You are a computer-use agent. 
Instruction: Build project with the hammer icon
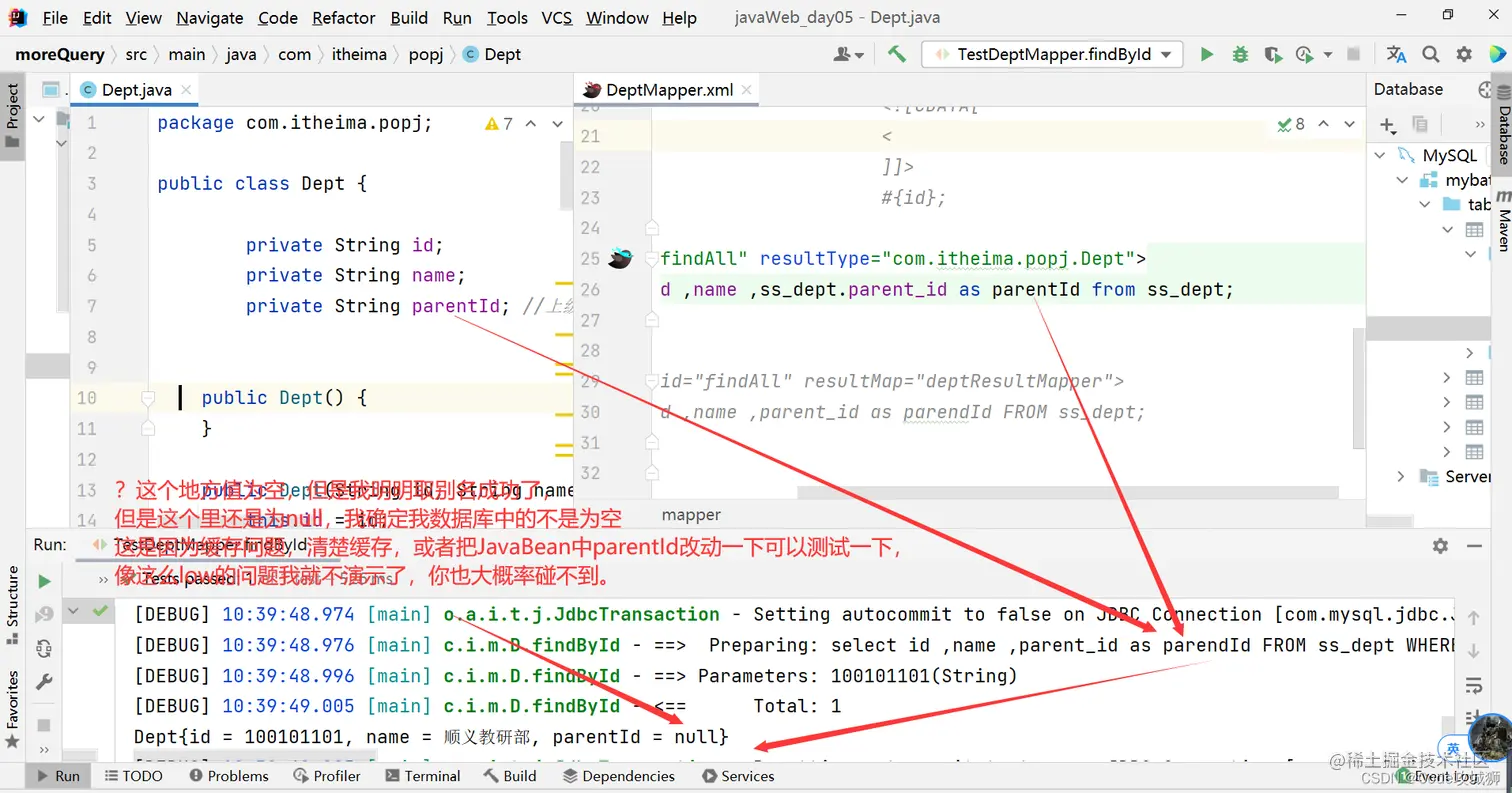(x=896, y=54)
